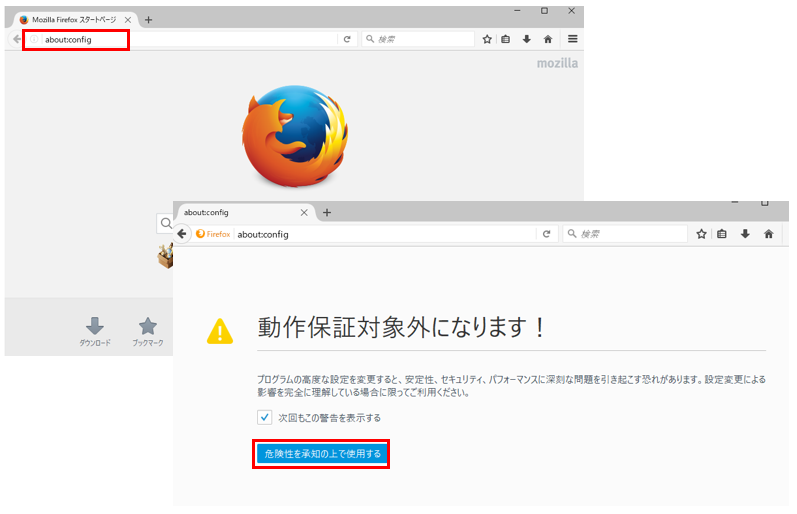Click the back arrow in the rear Firefox start page window

(17, 39)
